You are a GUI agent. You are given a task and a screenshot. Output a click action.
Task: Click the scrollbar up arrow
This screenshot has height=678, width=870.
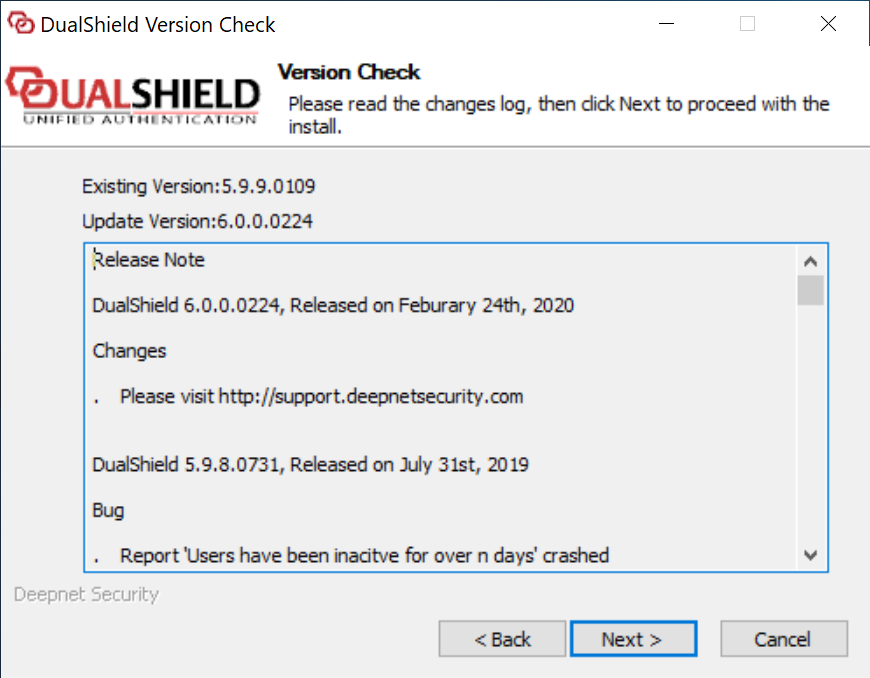click(x=811, y=258)
